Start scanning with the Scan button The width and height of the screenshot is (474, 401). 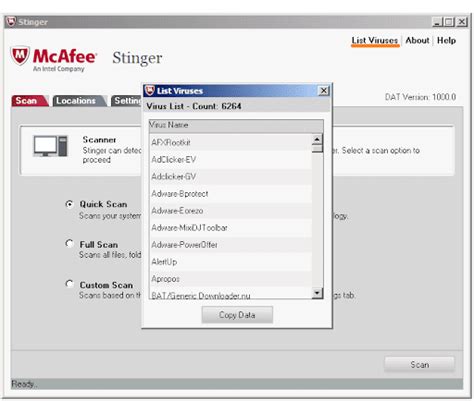click(419, 364)
